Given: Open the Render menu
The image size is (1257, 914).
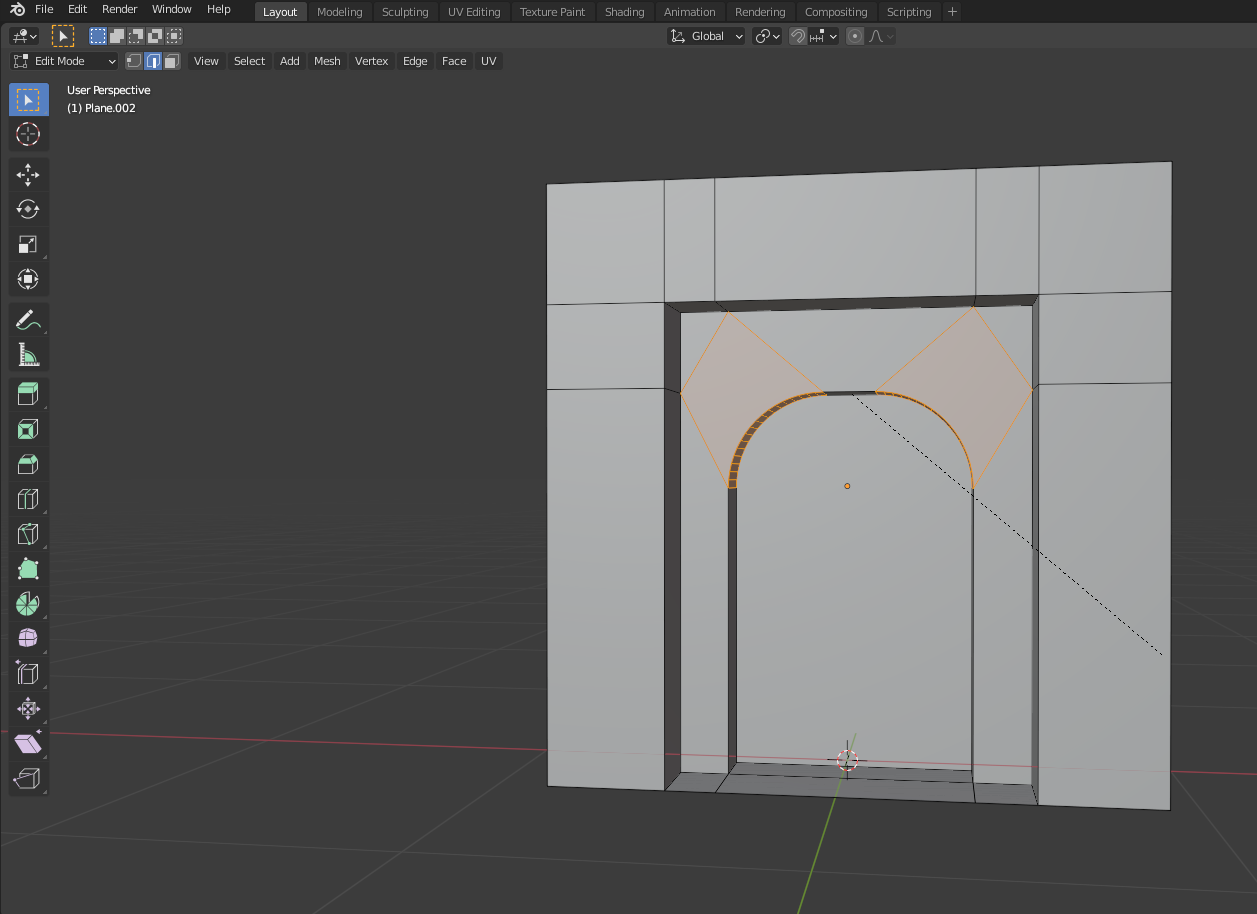Looking at the screenshot, I should tap(119, 9).
